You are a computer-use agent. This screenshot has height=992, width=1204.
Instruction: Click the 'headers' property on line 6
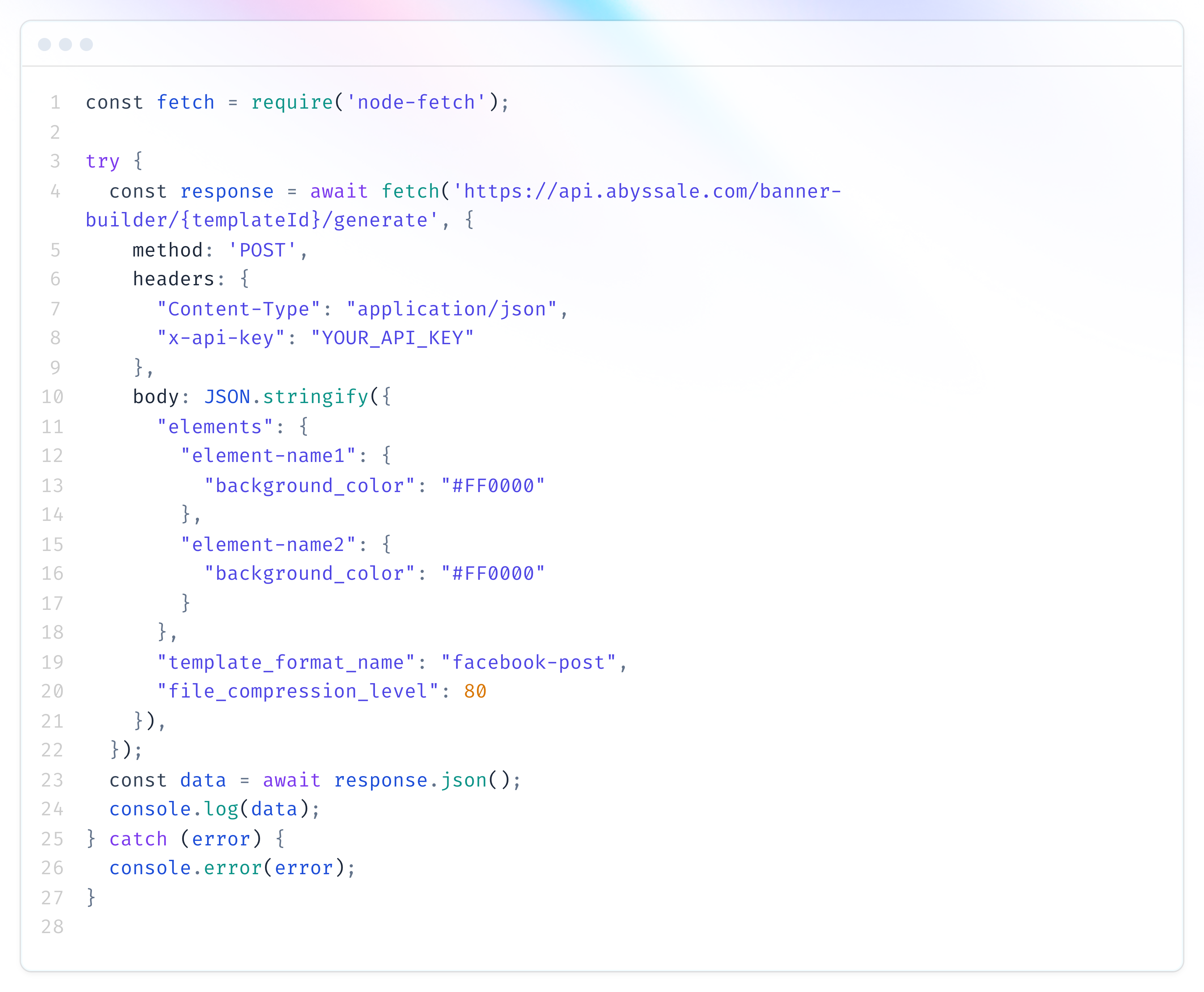pos(174,279)
